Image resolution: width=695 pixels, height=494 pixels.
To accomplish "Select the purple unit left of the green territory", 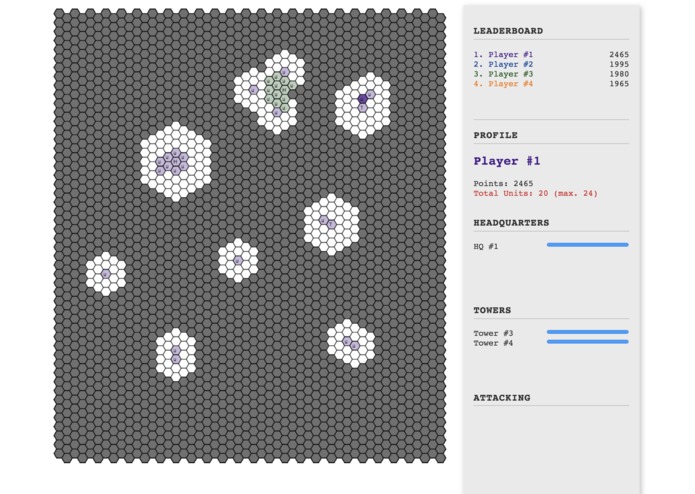I will [x=254, y=90].
